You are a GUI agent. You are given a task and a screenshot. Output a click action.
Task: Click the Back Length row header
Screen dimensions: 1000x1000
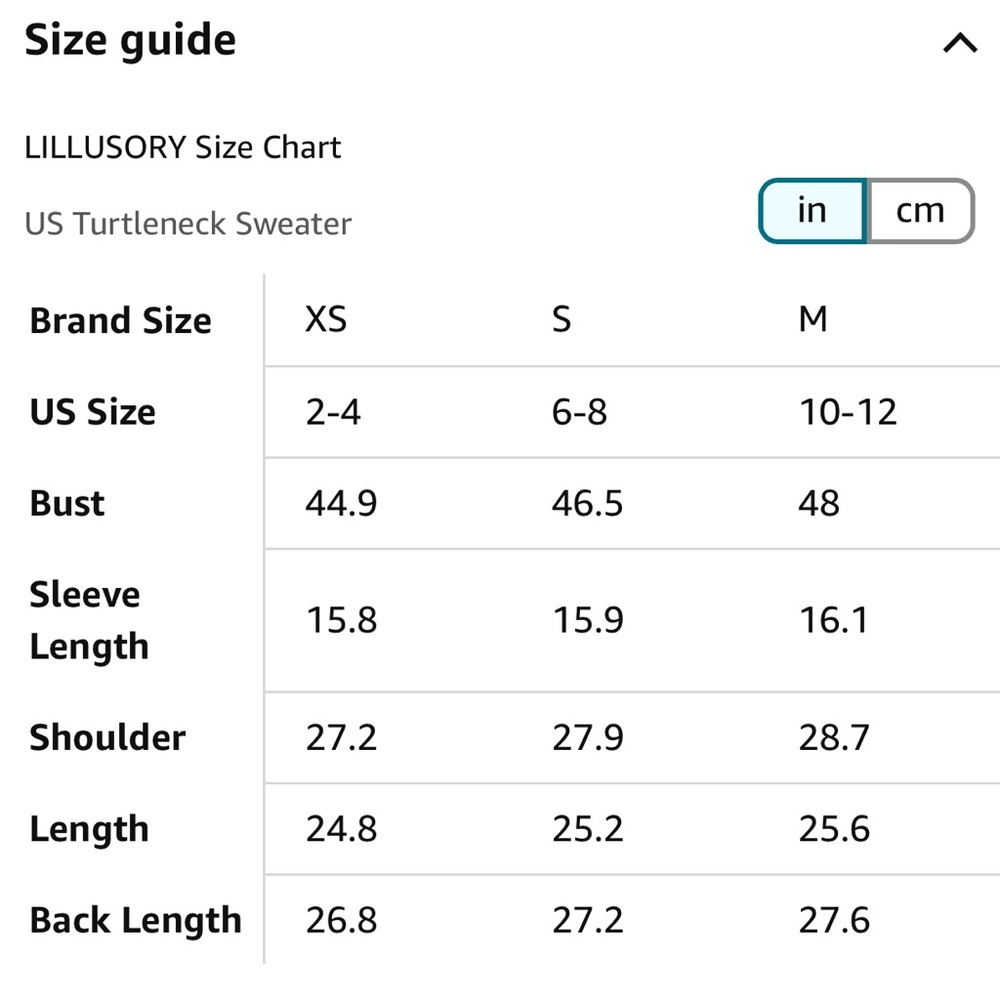[x=135, y=920]
